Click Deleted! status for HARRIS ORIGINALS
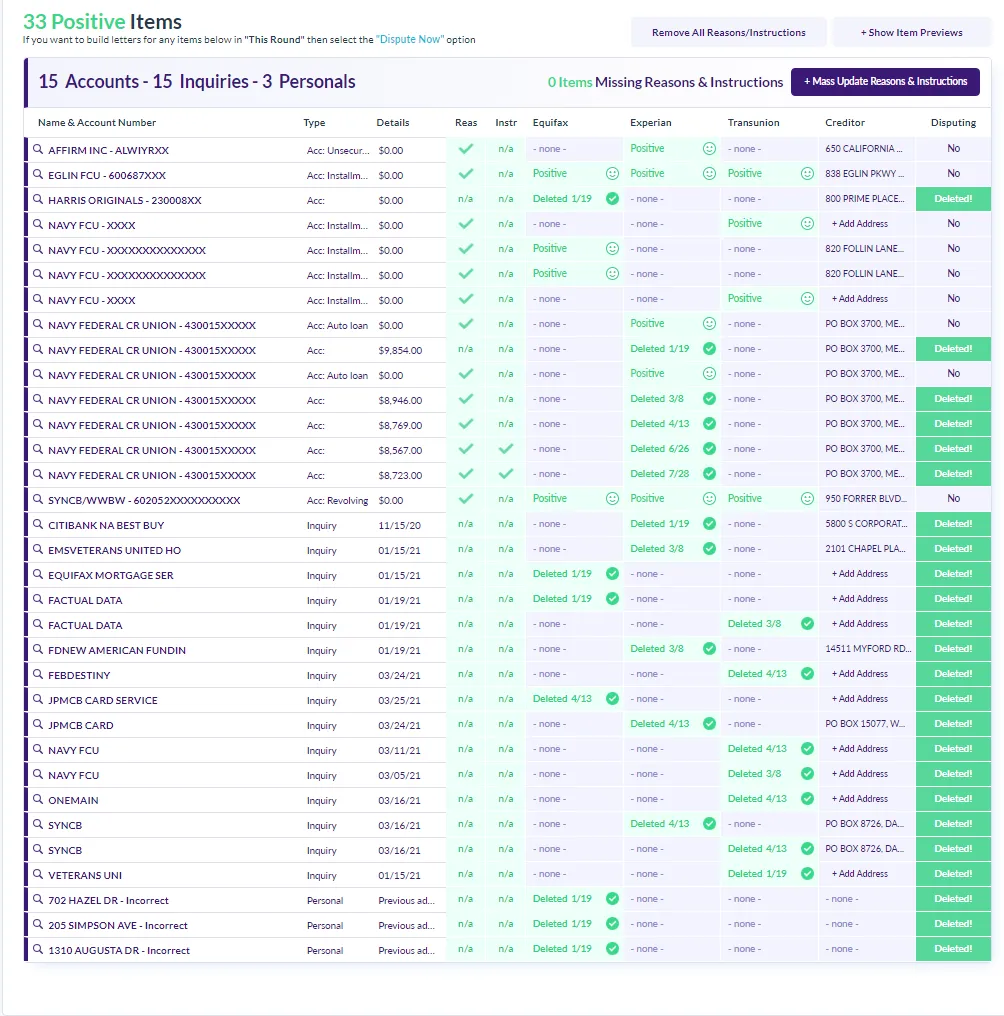The height and width of the screenshot is (1016, 1004). tap(953, 199)
